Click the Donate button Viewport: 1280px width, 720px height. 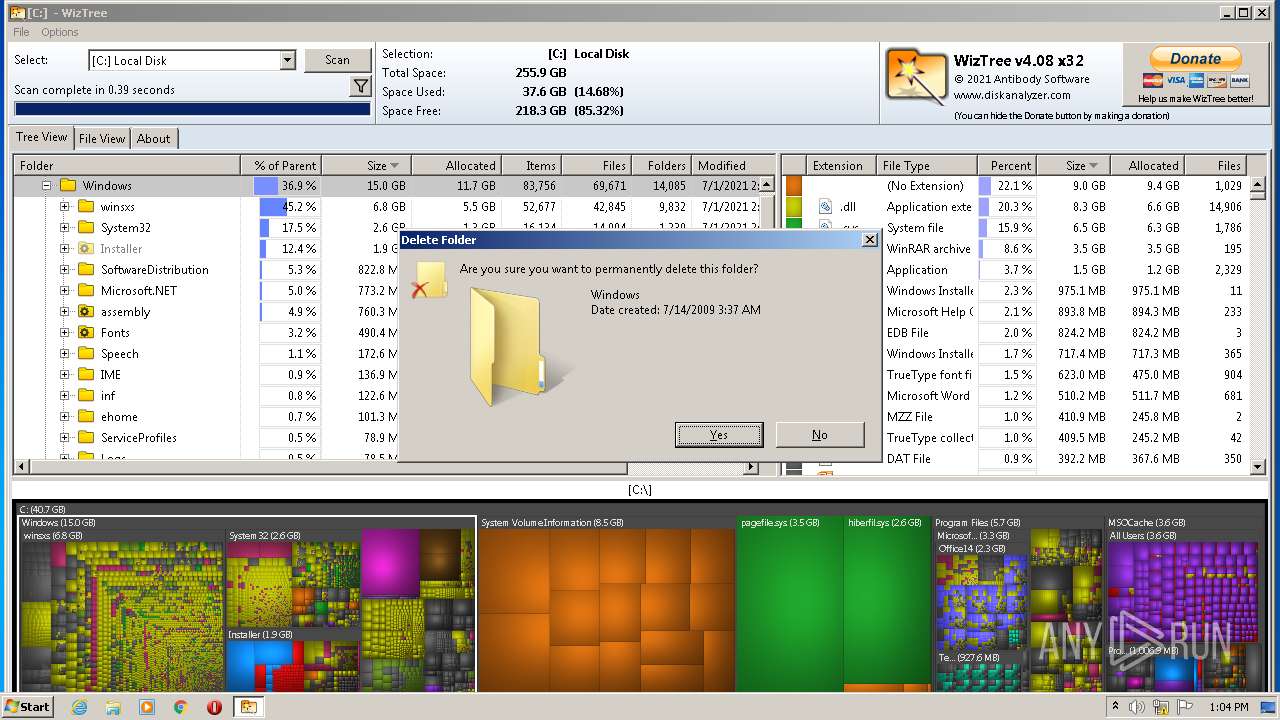click(x=1195, y=59)
